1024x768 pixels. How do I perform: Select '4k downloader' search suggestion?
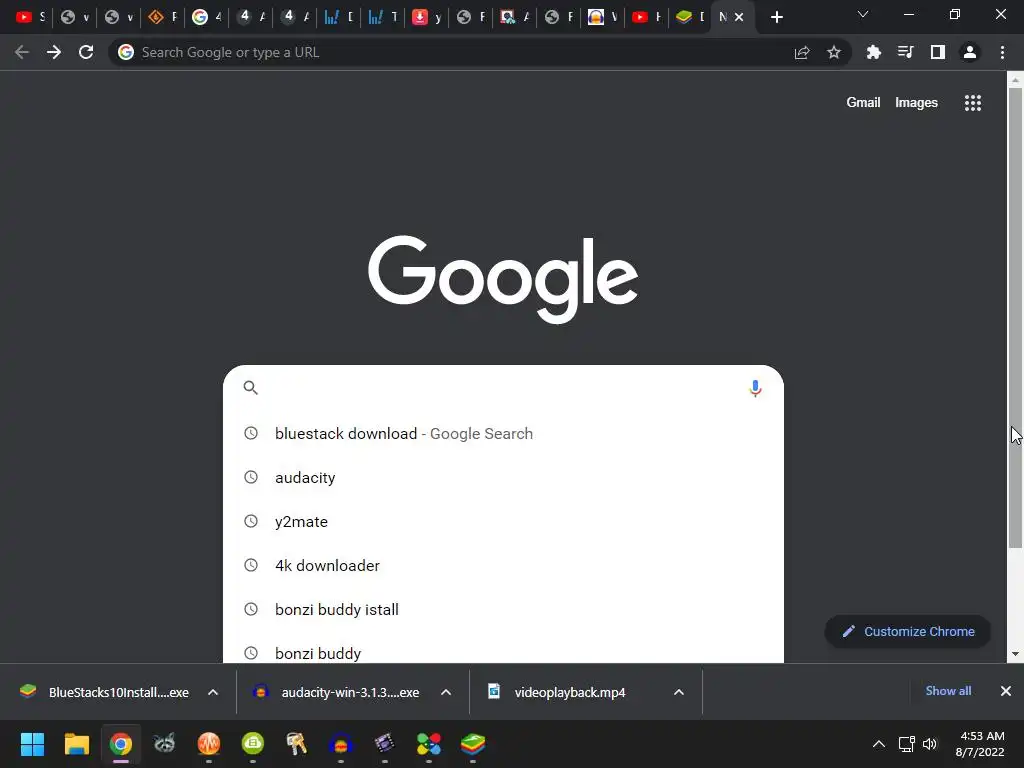pyautogui.click(x=503, y=566)
